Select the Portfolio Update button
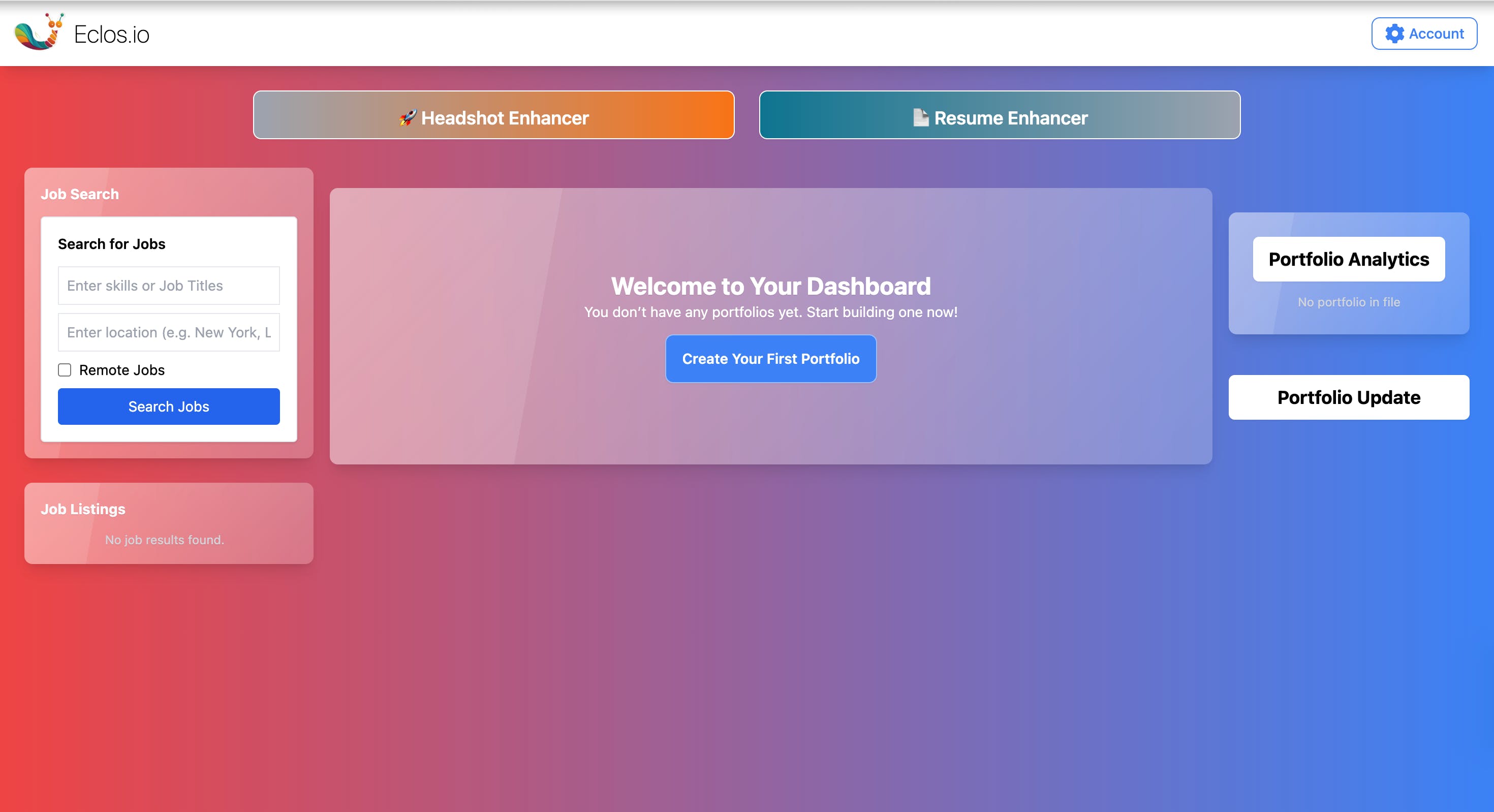1494x812 pixels. (1349, 397)
